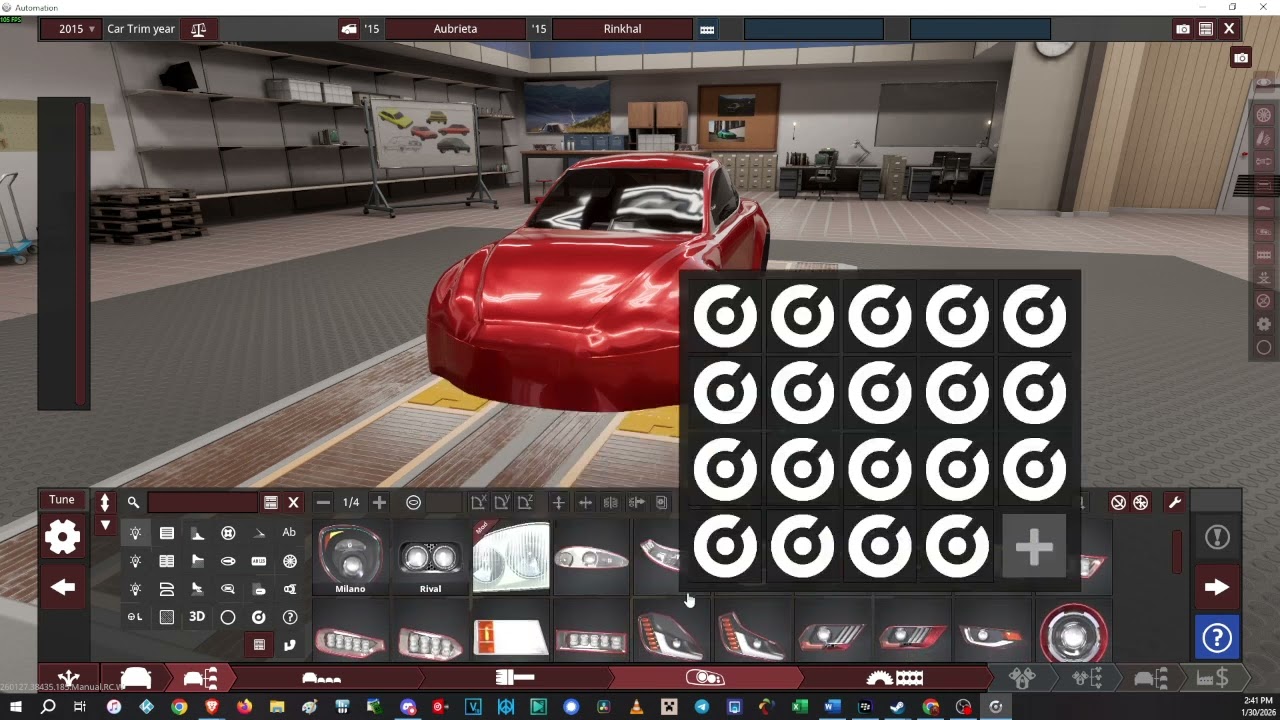Open the wrench advanced settings icon
Screen dimensions: 1280x720
point(1175,502)
